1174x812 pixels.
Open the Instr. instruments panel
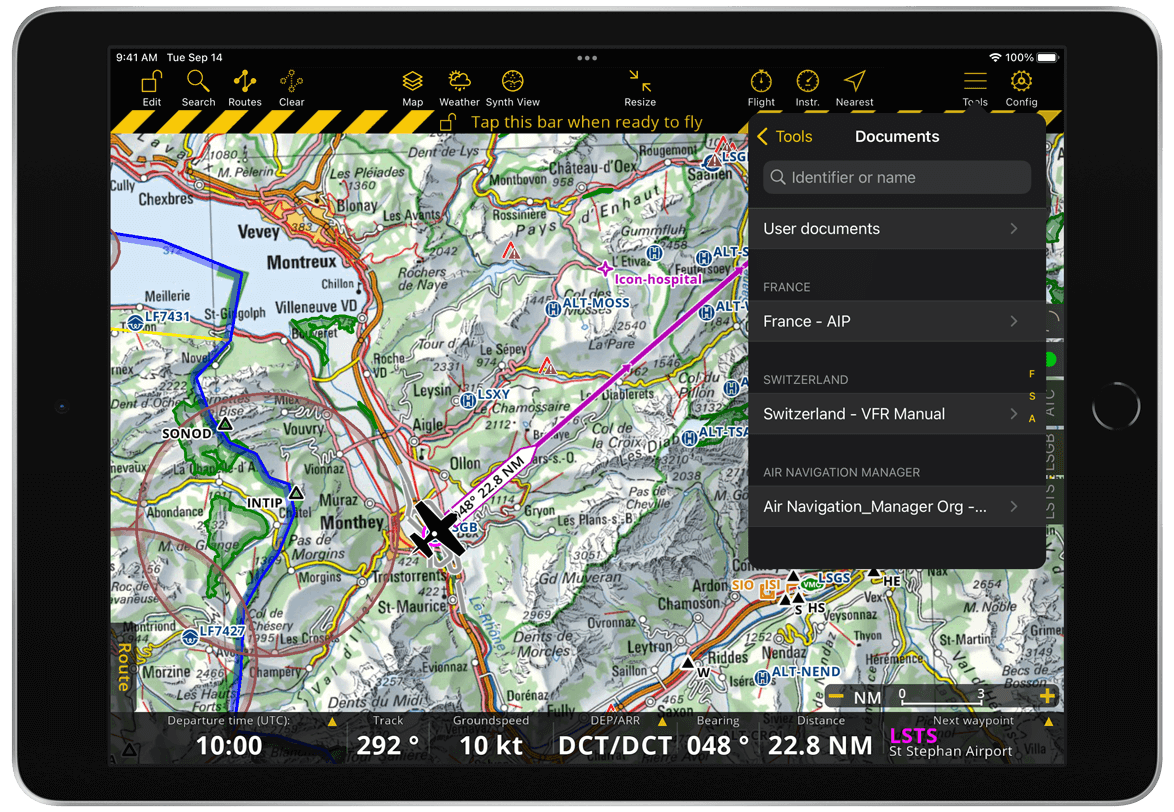click(x=807, y=86)
